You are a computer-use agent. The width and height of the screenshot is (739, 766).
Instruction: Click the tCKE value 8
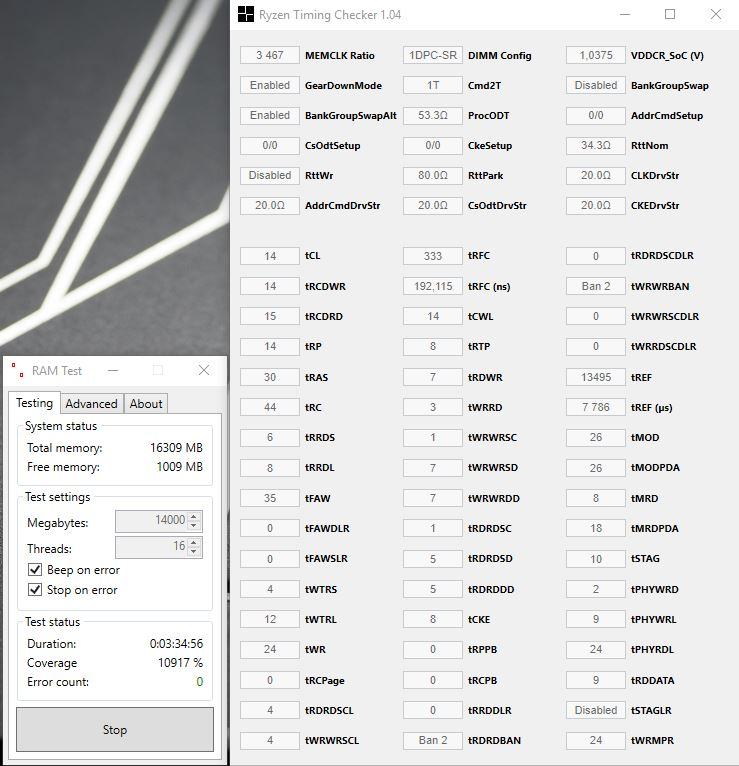coord(433,619)
